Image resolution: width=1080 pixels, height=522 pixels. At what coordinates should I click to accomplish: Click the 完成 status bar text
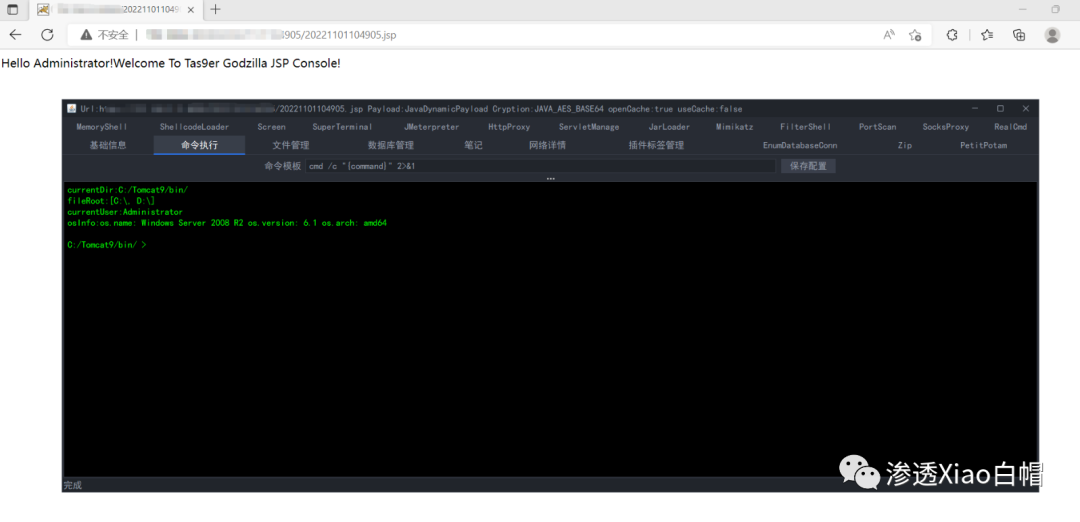(72, 486)
